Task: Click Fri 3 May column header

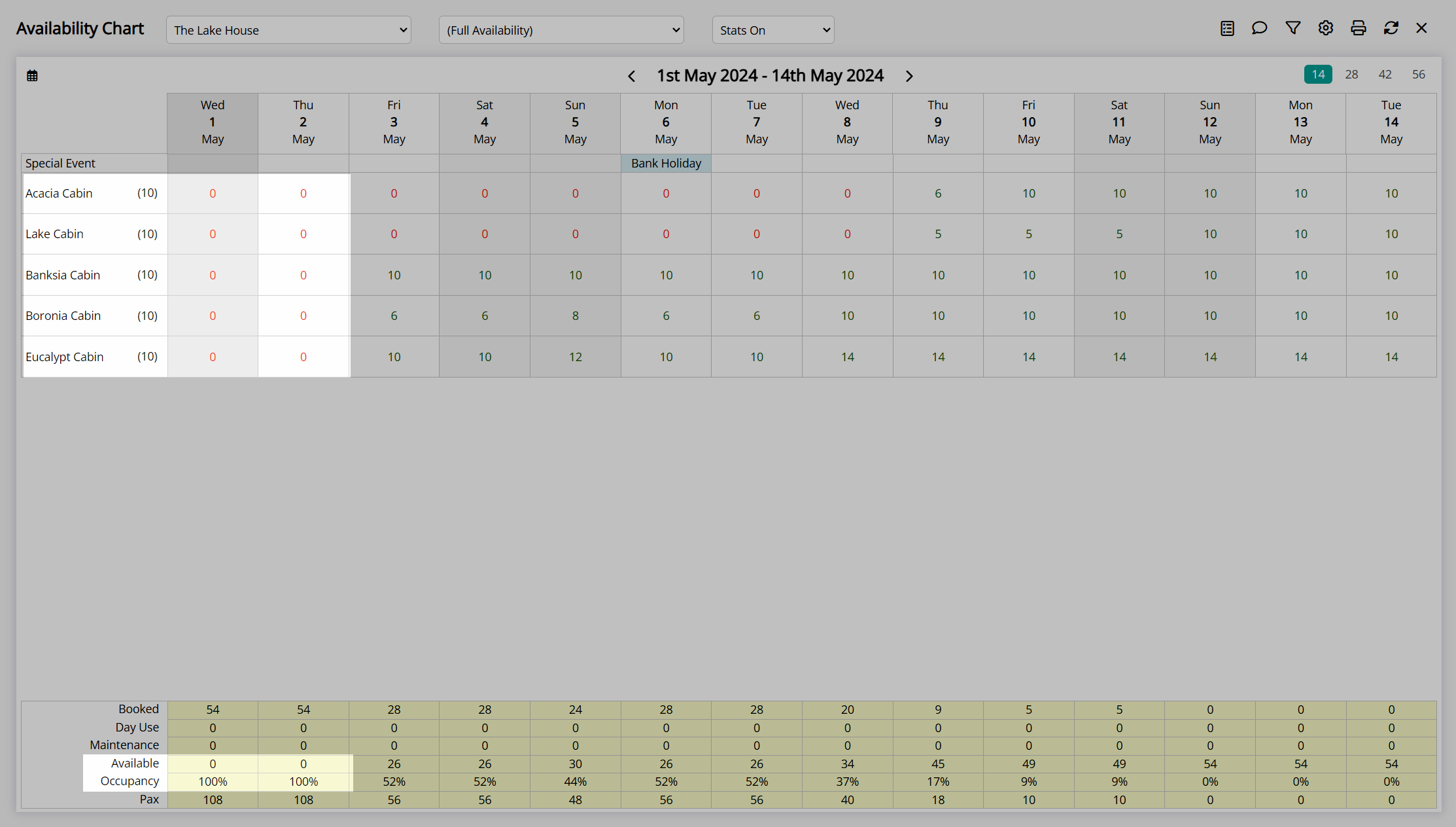Action: click(x=394, y=122)
